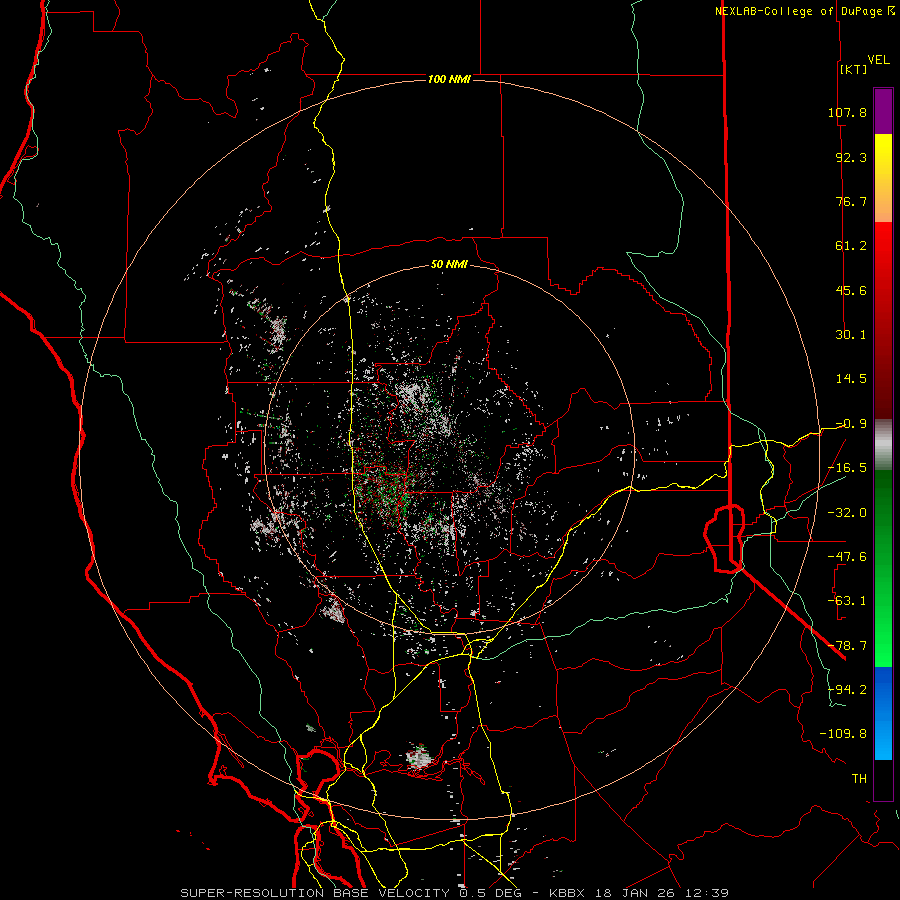Click the 14.5 velocity scale value
900x900 pixels.
[851, 379]
